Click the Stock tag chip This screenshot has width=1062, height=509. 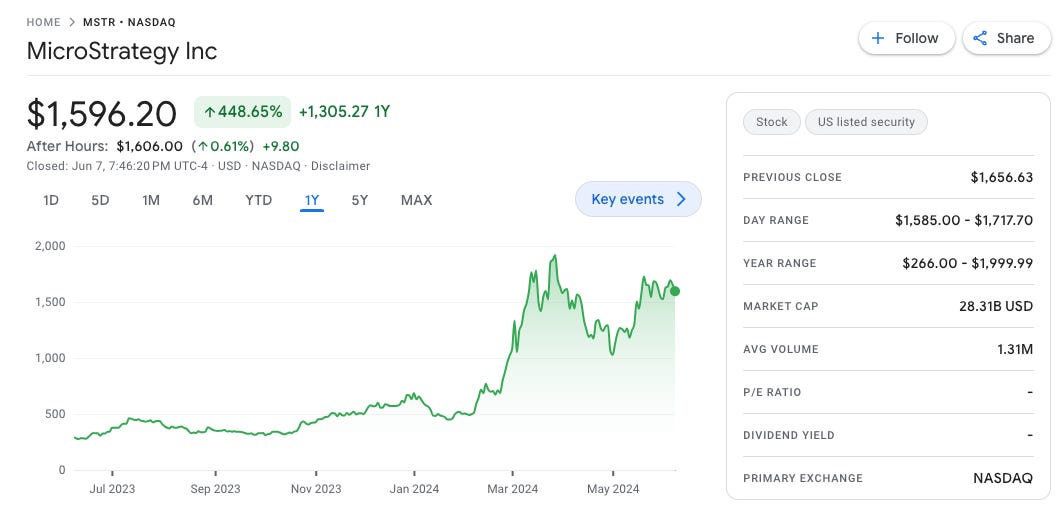(771, 123)
